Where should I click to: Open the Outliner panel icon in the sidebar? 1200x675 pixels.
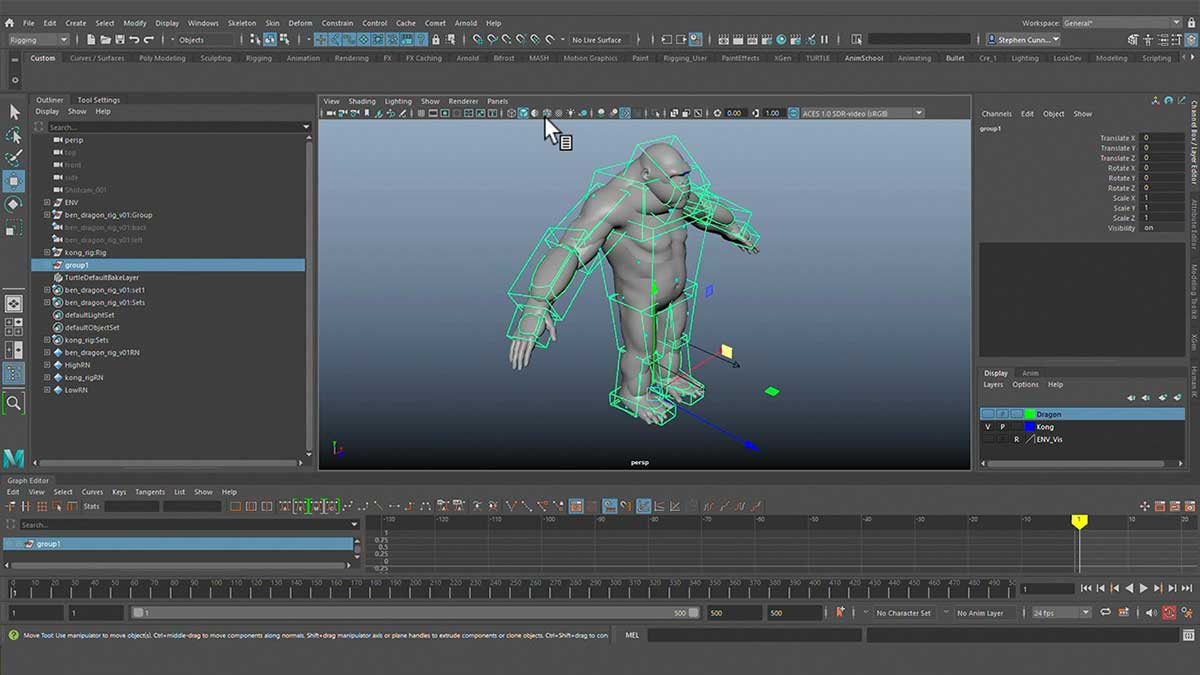[14, 374]
